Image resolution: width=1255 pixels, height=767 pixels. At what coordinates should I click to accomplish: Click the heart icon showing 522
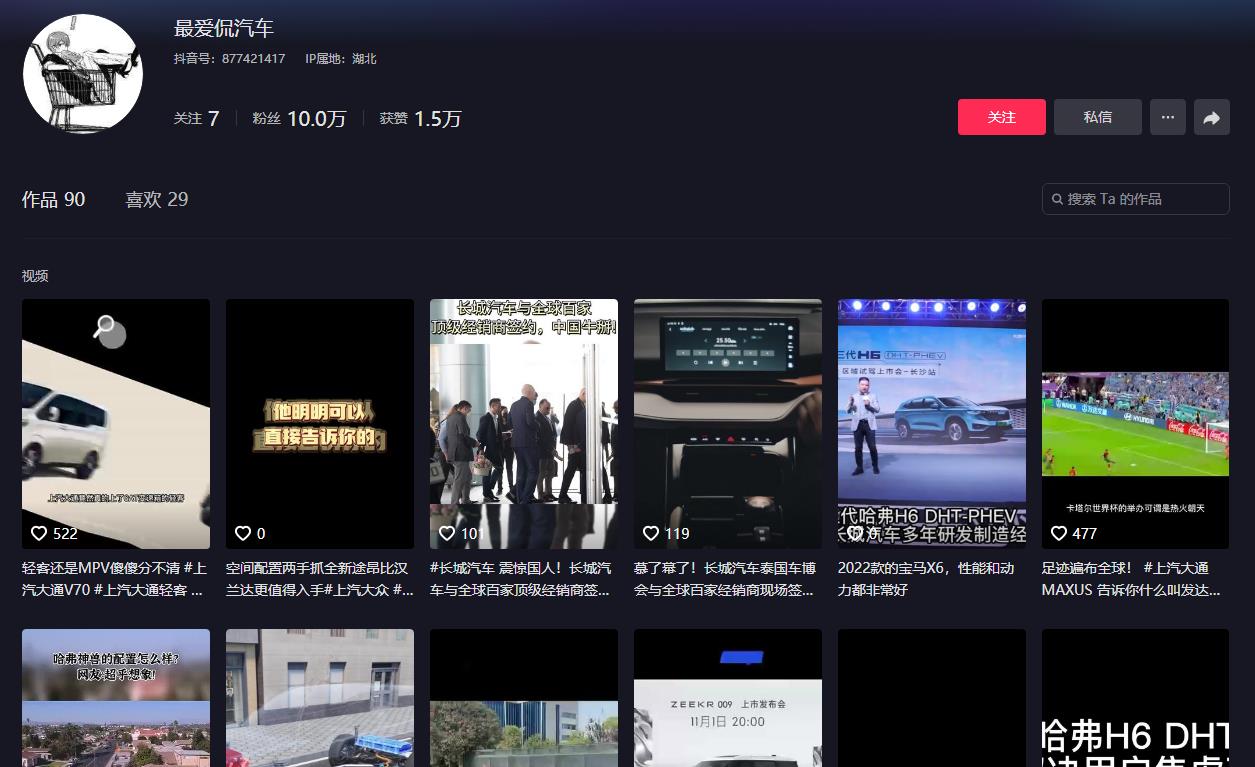point(39,533)
